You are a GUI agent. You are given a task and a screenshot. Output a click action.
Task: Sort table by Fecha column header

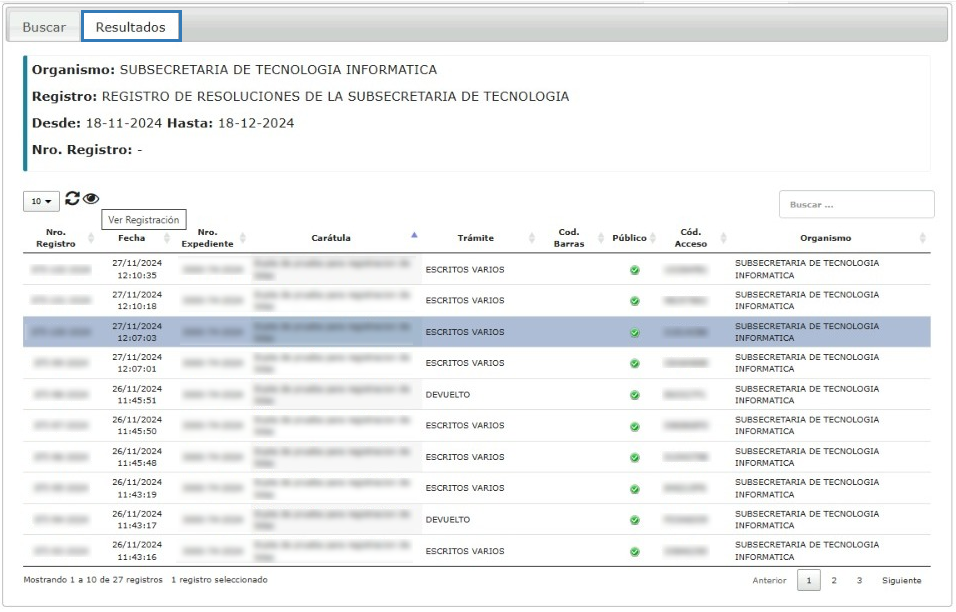click(x=131, y=238)
